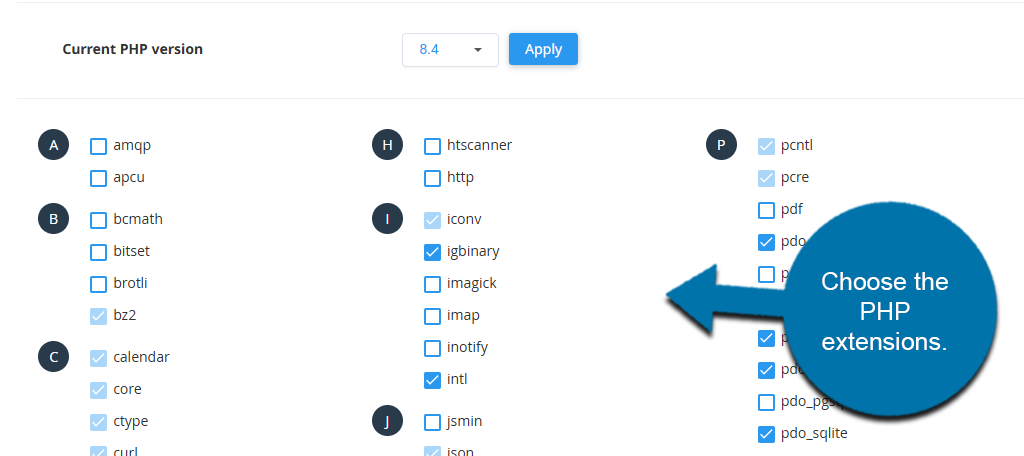Click the letter H section badge

point(387,146)
